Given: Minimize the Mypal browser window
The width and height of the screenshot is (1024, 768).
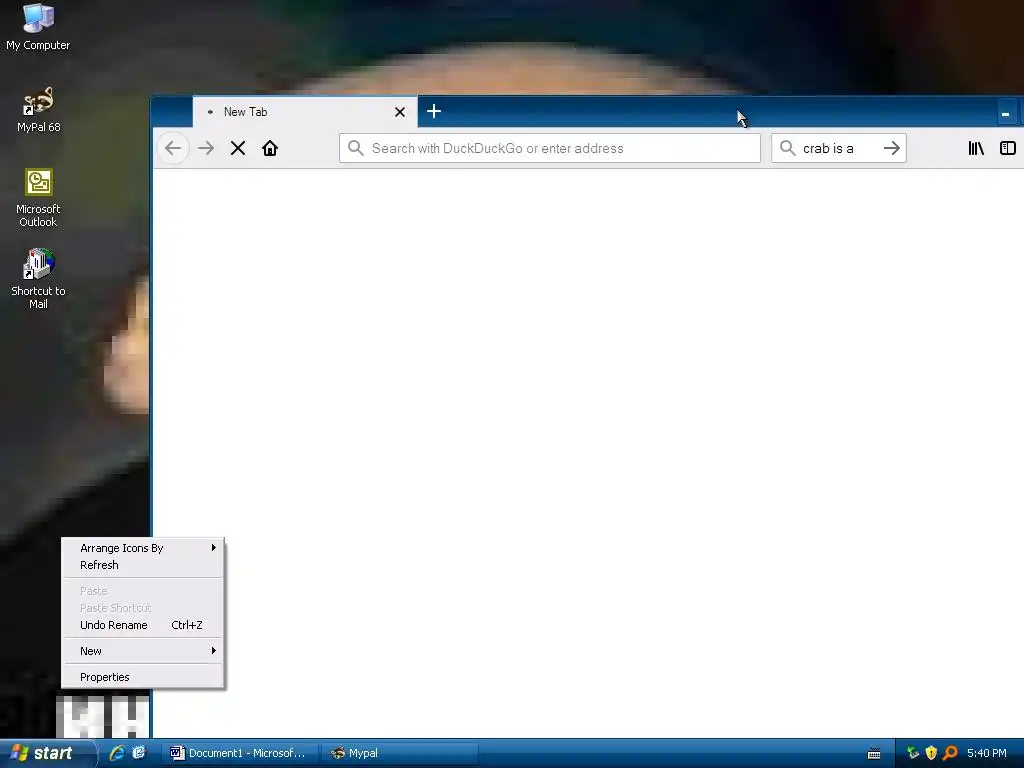Looking at the screenshot, I should point(1006,114).
